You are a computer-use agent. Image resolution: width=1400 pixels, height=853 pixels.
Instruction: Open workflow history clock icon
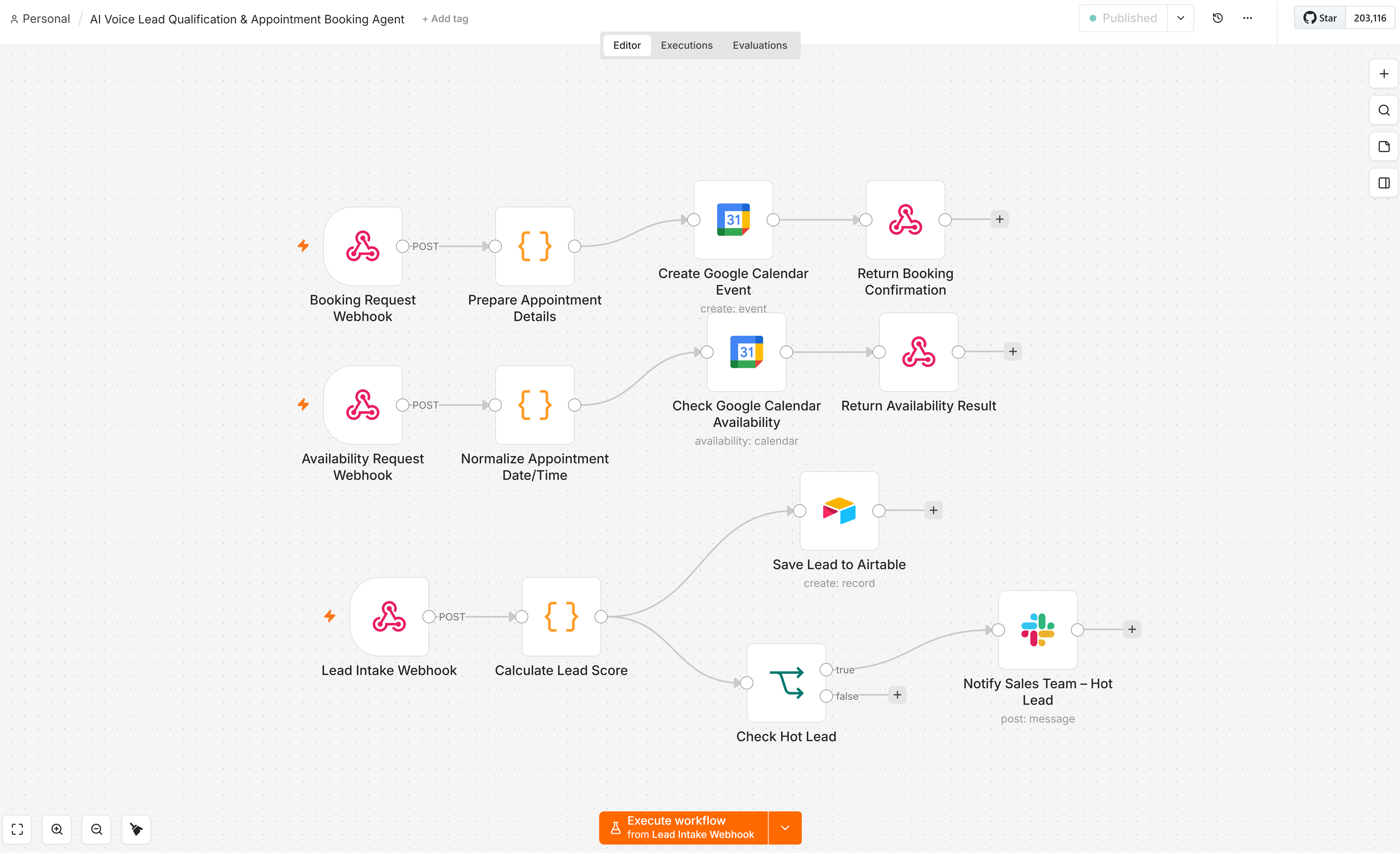1217,18
